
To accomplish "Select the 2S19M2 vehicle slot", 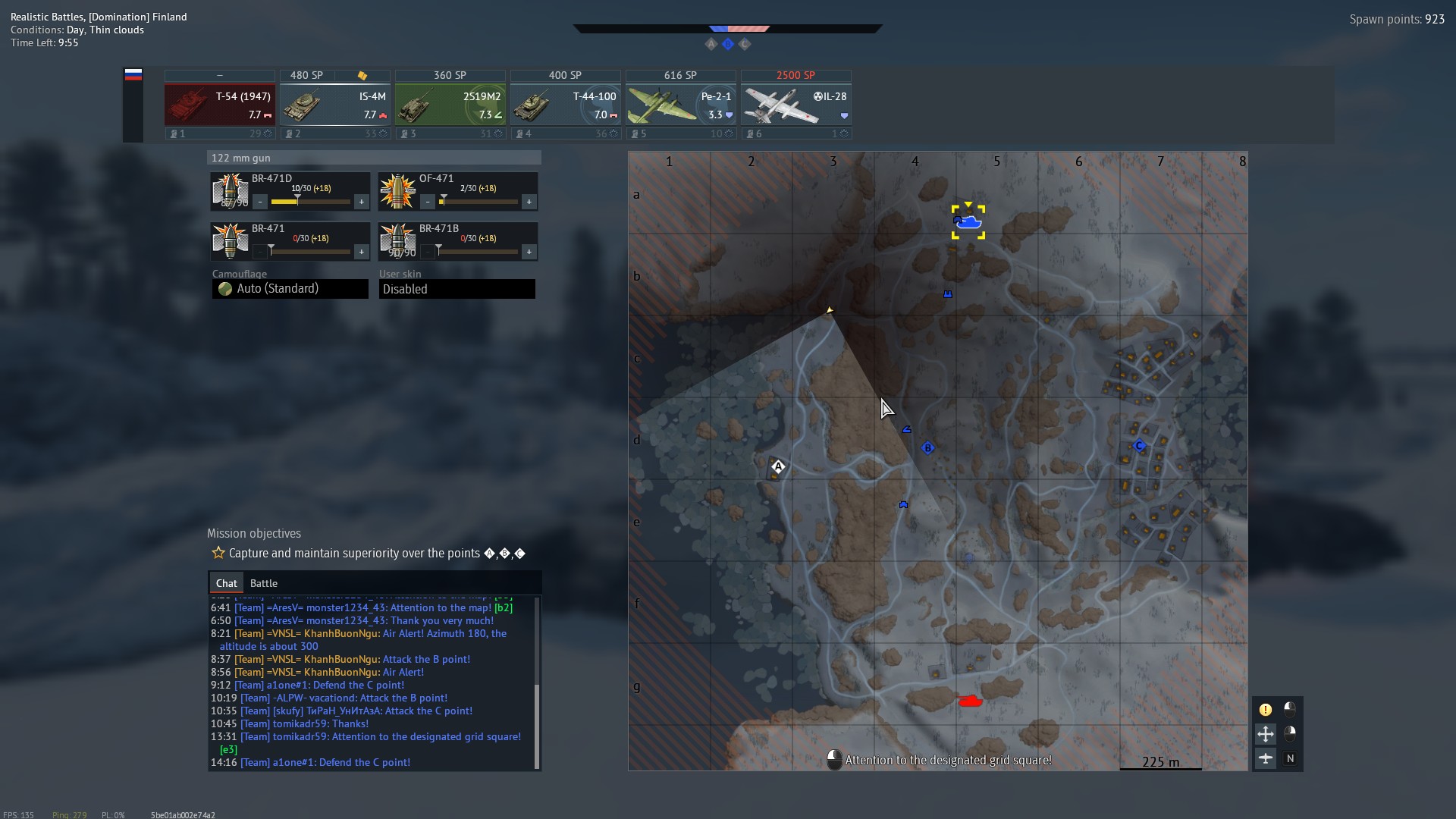I will point(450,105).
